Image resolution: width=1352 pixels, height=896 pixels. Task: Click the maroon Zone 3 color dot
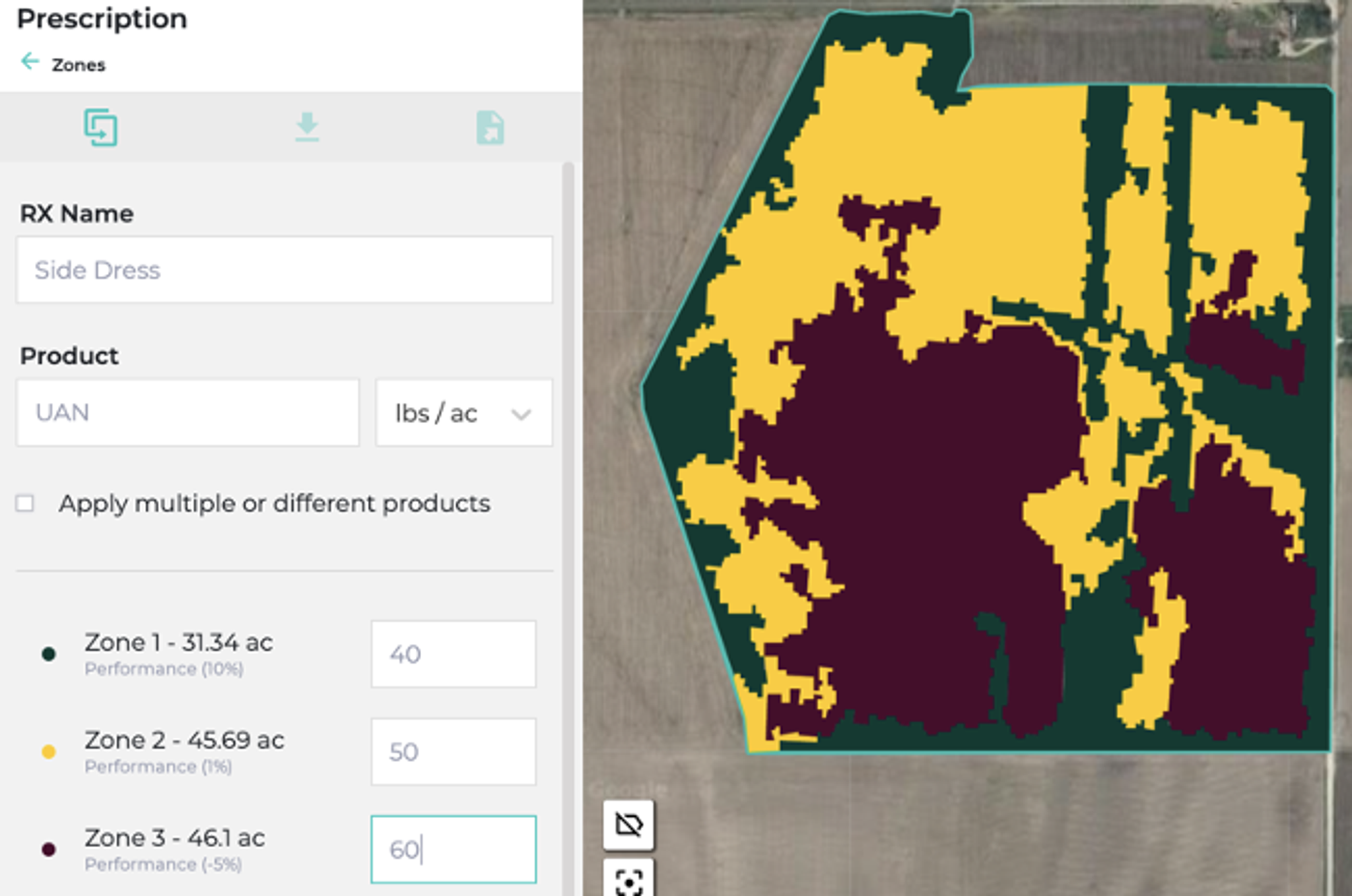[x=48, y=849]
